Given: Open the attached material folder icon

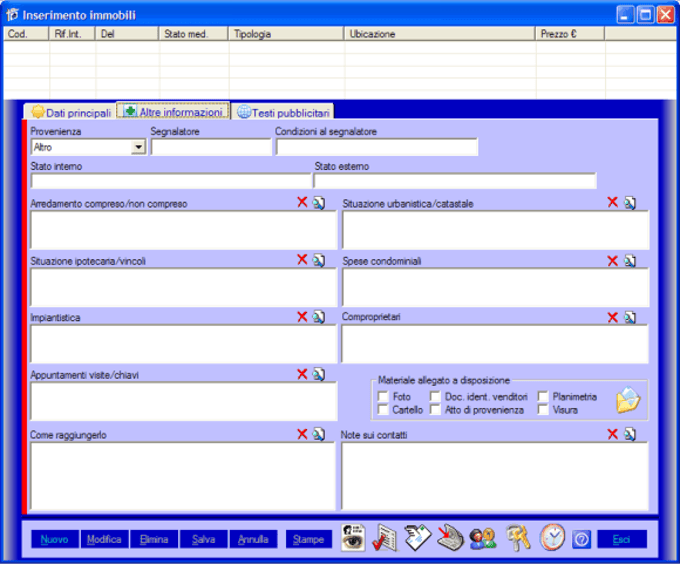Looking at the screenshot, I should [628, 400].
